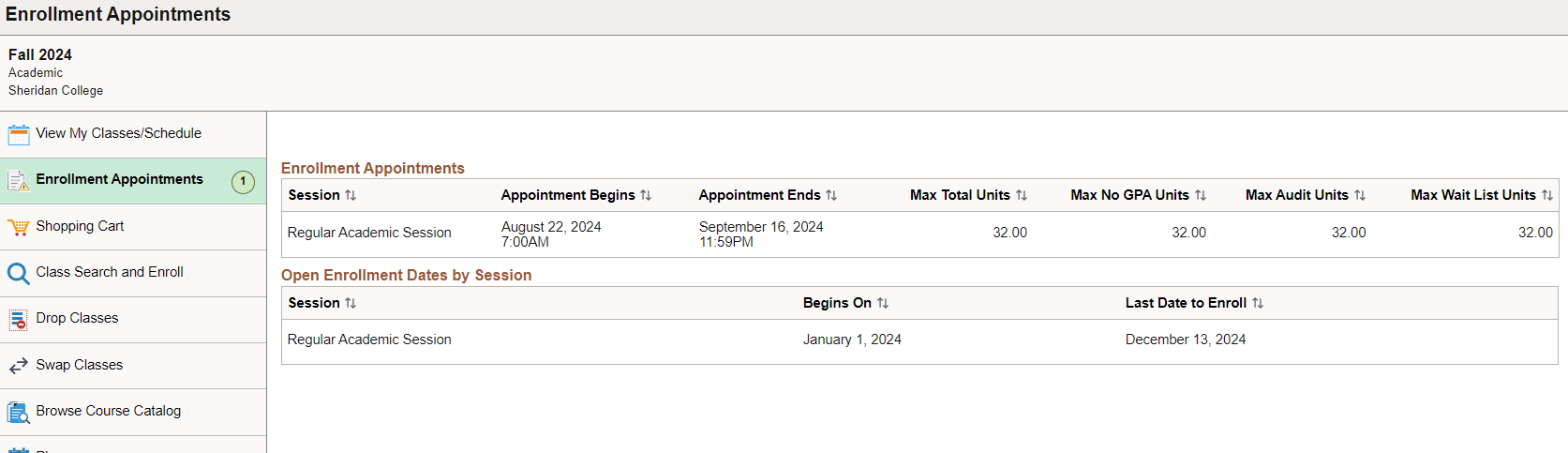The width and height of the screenshot is (1568, 453).
Task: Click the Enrollment Appointments count badge
Action: pyautogui.click(x=243, y=181)
